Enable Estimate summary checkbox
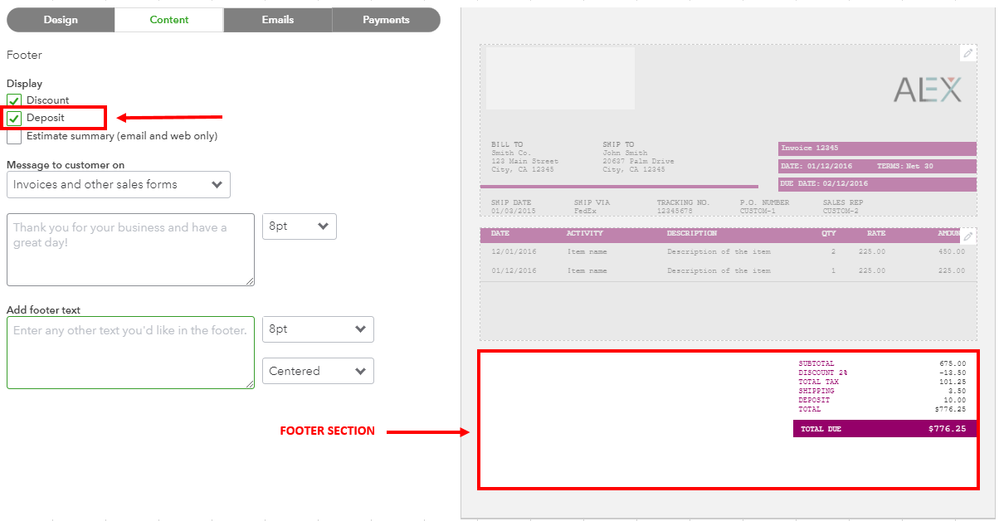 click(14, 136)
